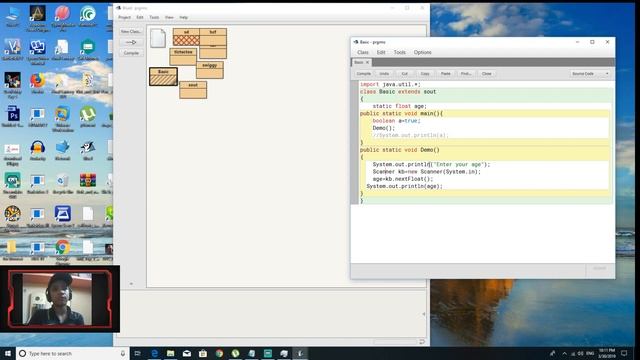Open Project menu in BlueJ main window
The height and width of the screenshot is (360, 640).
tap(124, 18)
